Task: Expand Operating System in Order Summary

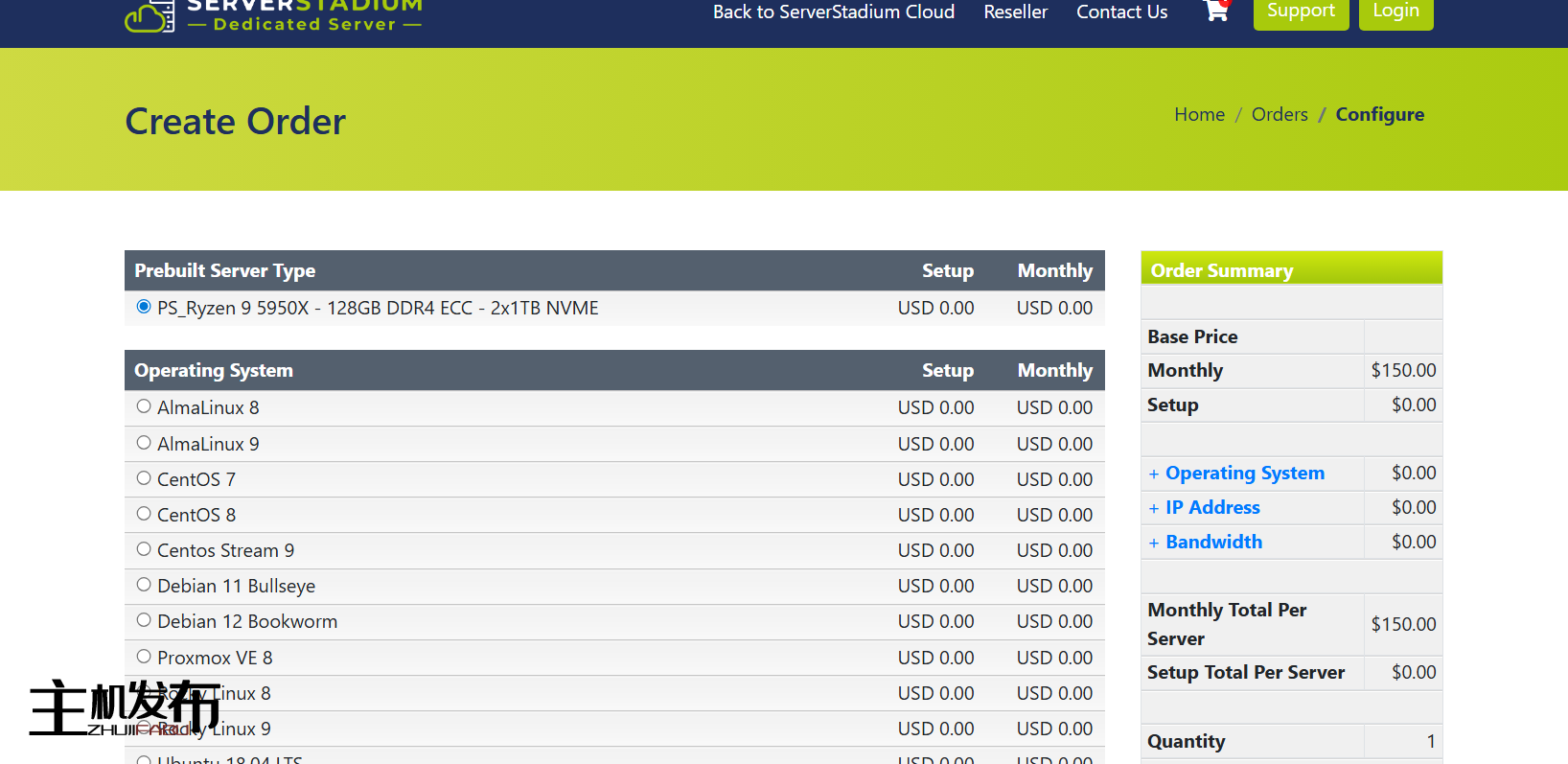Action: tap(1244, 474)
